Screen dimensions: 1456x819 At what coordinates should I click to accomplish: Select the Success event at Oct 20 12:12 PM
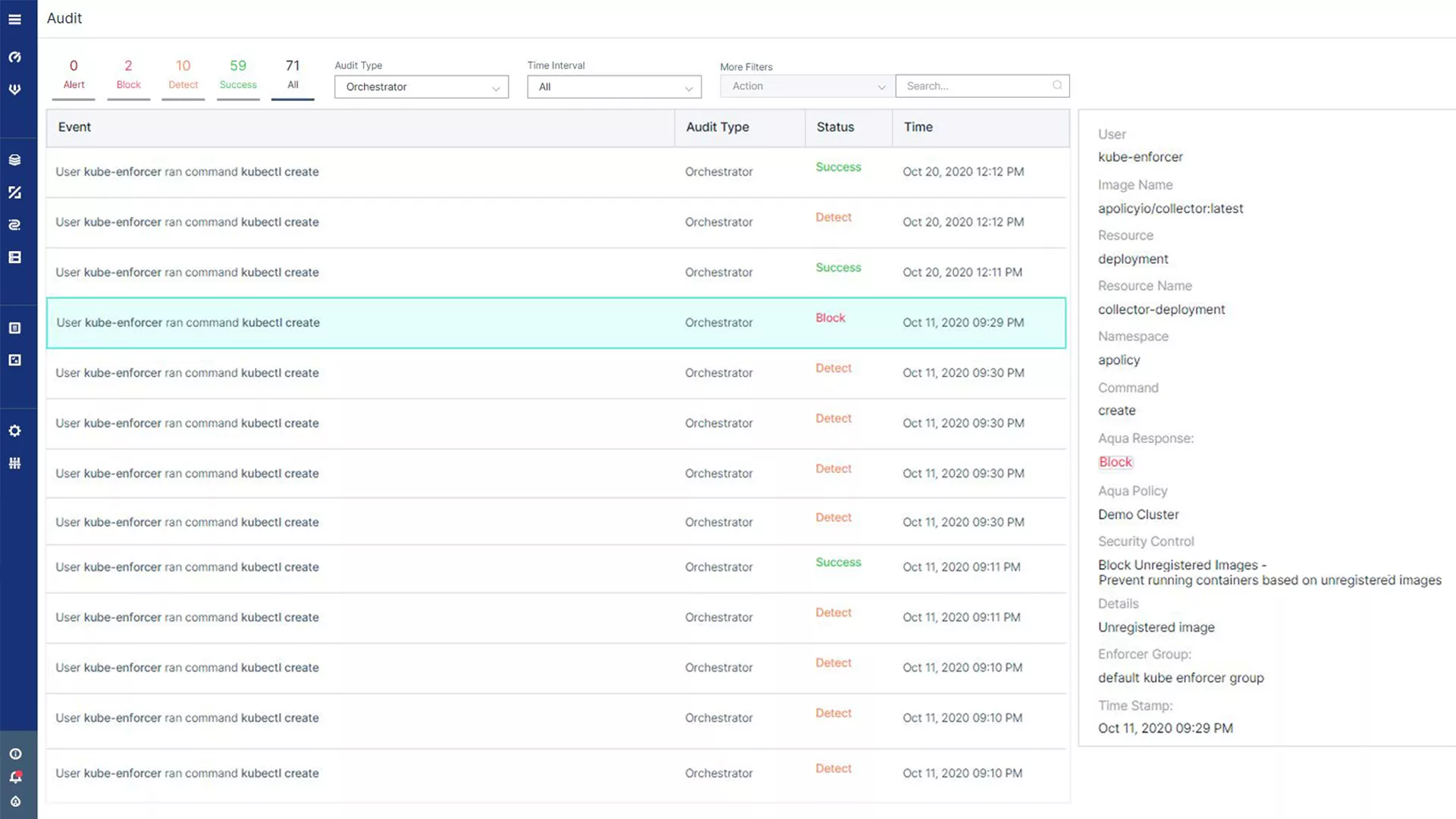coord(557,172)
